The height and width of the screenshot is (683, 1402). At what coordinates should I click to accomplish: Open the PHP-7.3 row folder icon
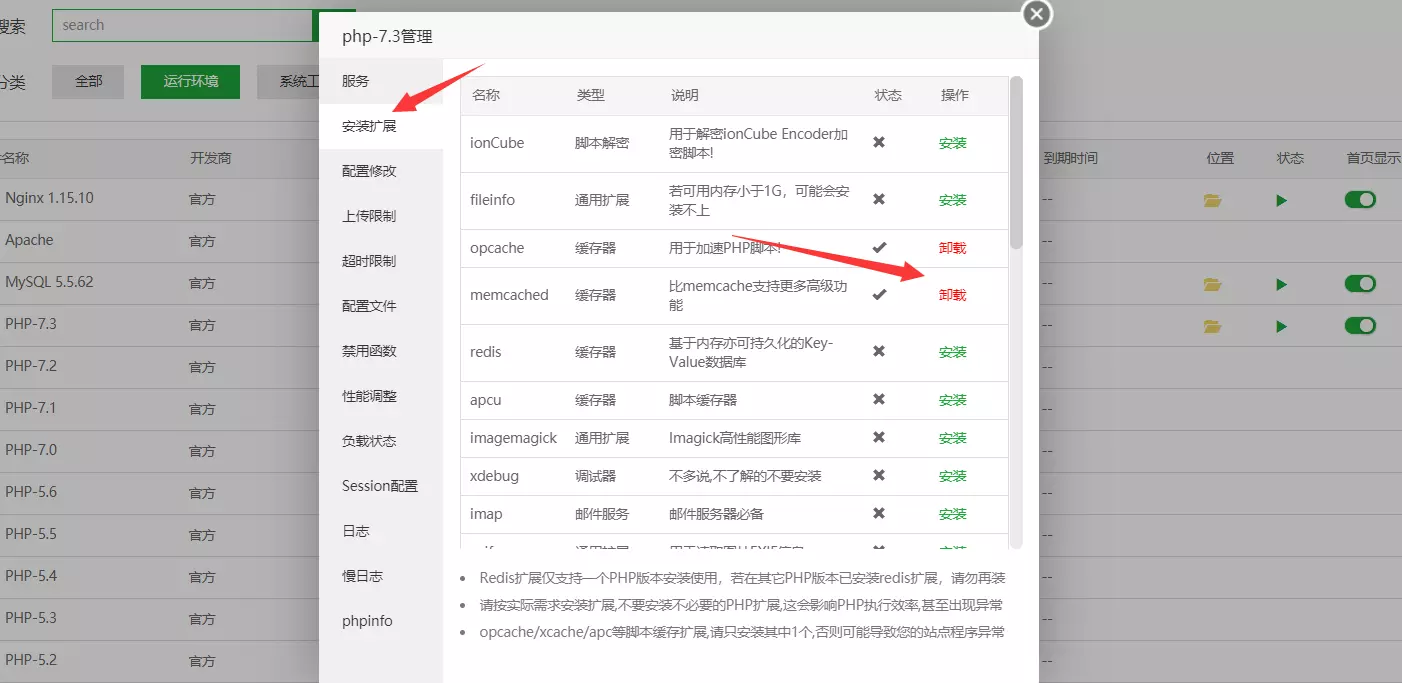point(1213,326)
